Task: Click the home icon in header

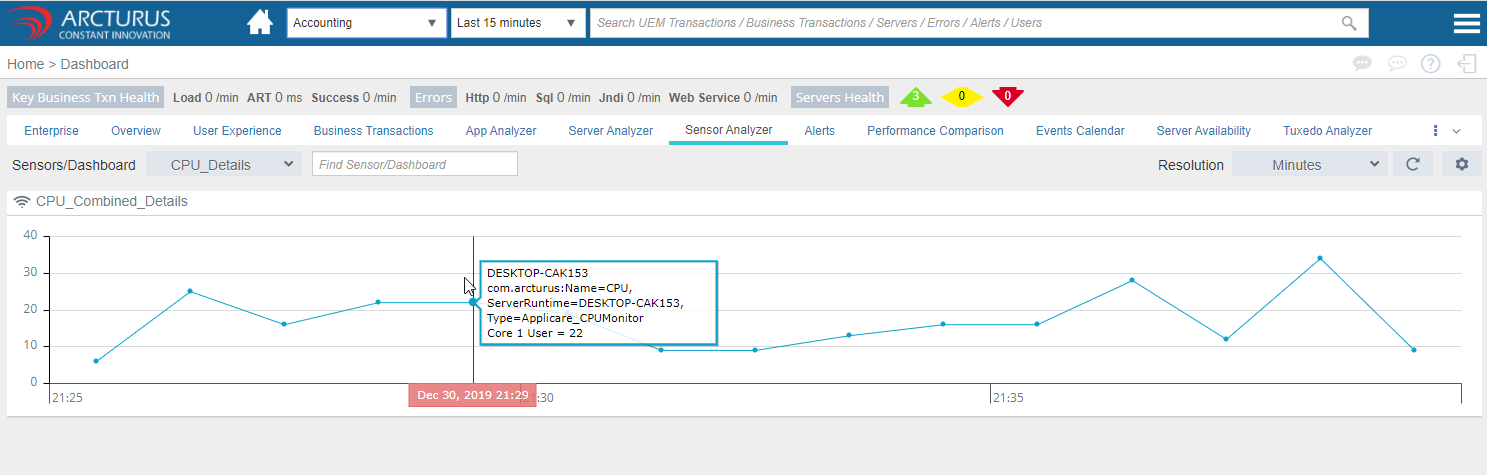Action: 260,23
